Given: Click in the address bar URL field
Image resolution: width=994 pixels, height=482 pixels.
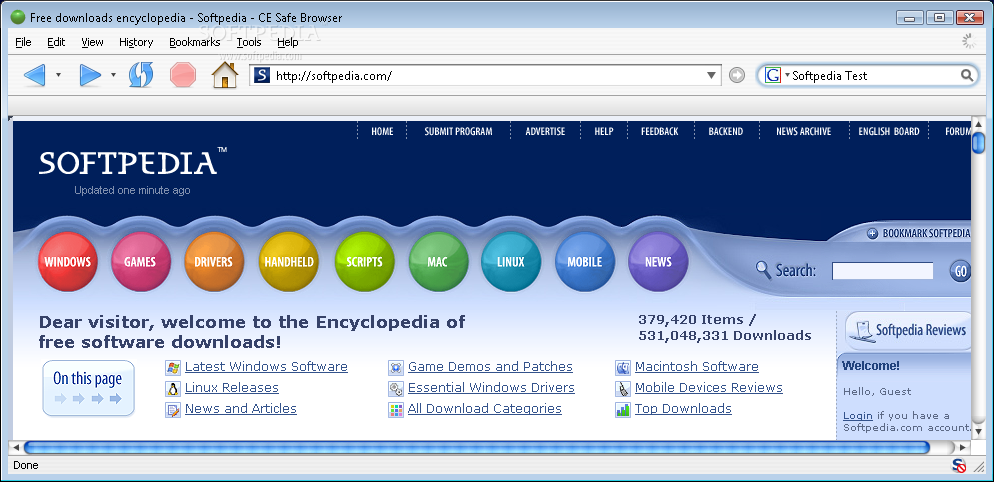Looking at the screenshot, I should pyautogui.click(x=485, y=75).
